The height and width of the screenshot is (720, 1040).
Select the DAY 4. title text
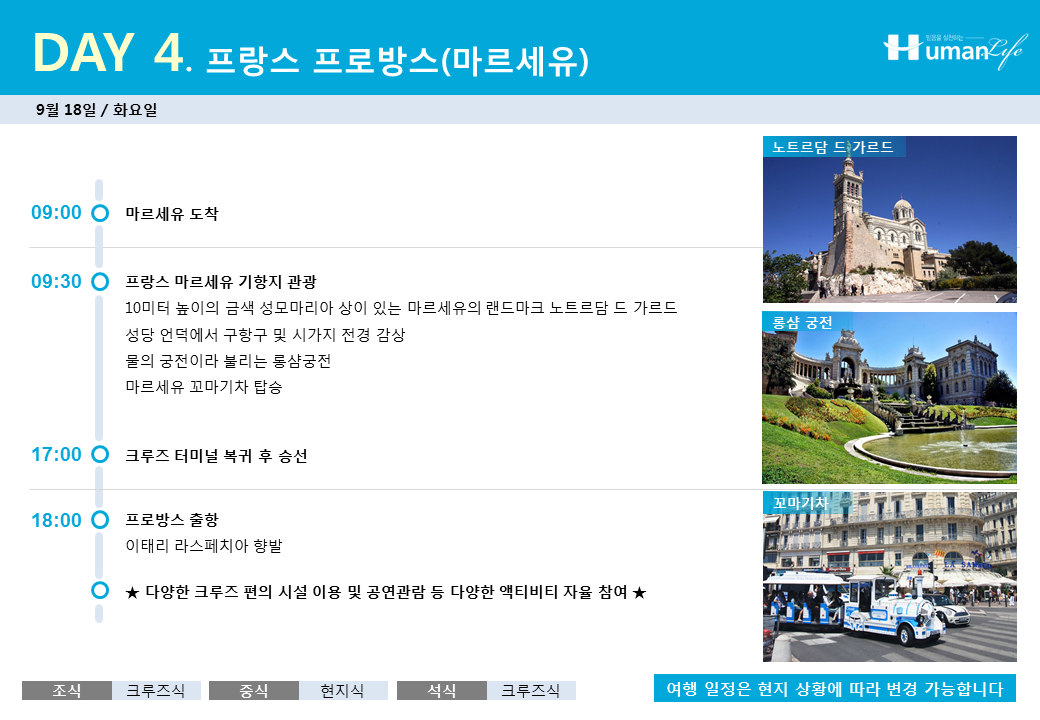click(112, 53)
